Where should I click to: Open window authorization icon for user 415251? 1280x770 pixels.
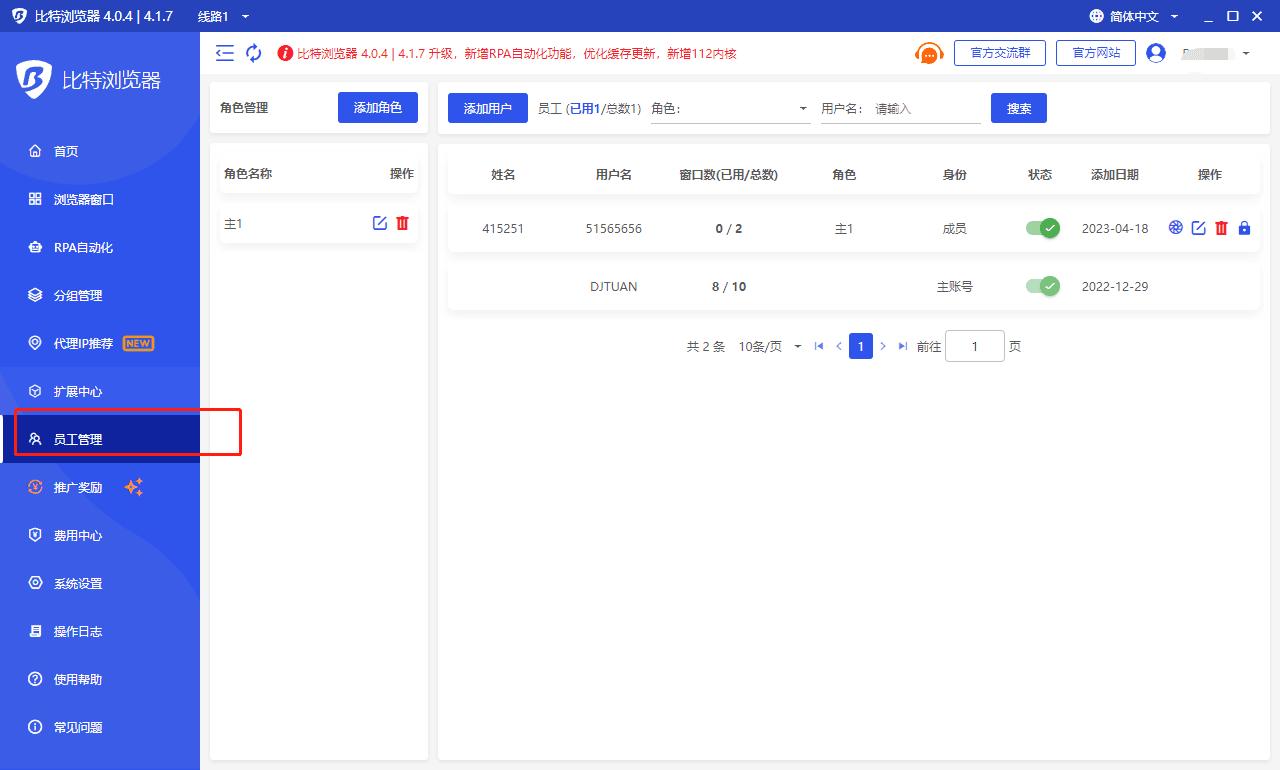tap(1176, 228)
